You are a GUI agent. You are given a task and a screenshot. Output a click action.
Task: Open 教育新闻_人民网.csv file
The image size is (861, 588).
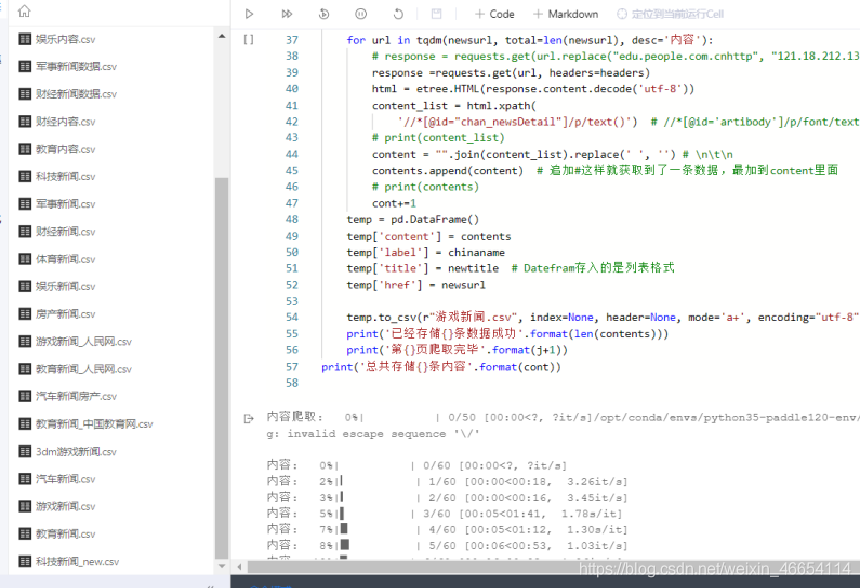pos(84,369)
